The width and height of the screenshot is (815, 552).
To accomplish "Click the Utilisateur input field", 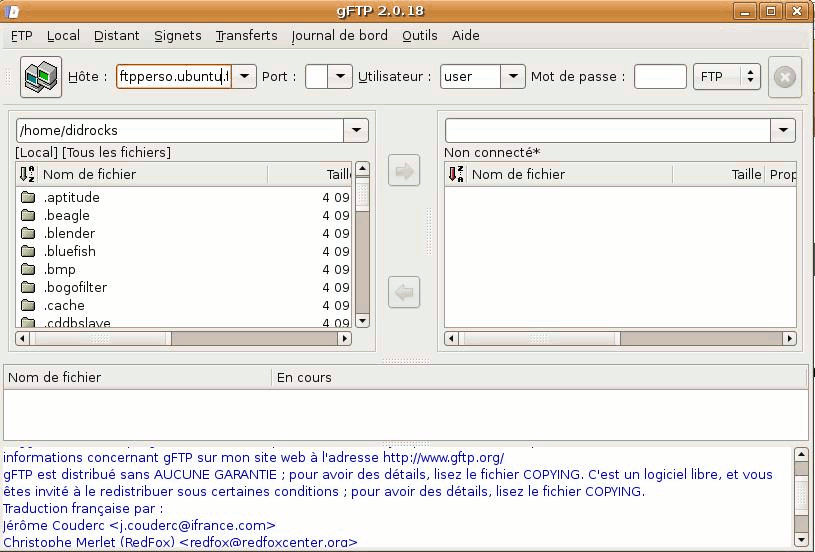I will [x=470, y=76].
